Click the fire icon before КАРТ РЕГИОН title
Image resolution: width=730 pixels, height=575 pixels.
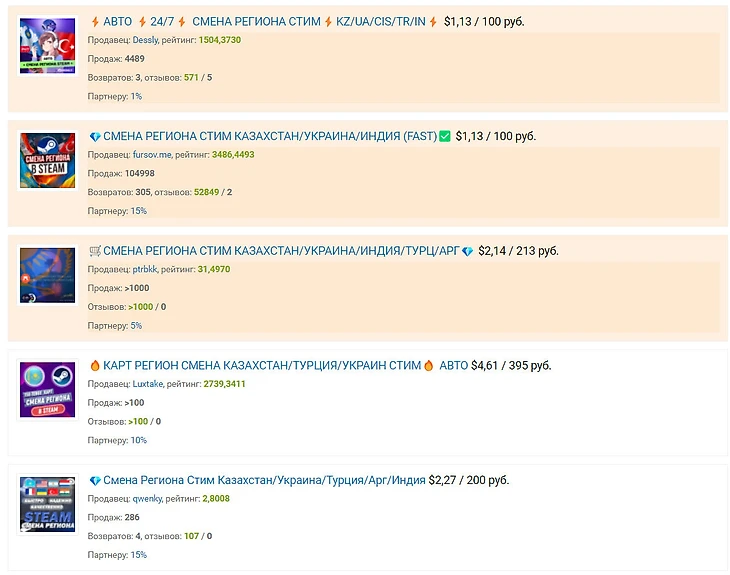tap(95, 366)
